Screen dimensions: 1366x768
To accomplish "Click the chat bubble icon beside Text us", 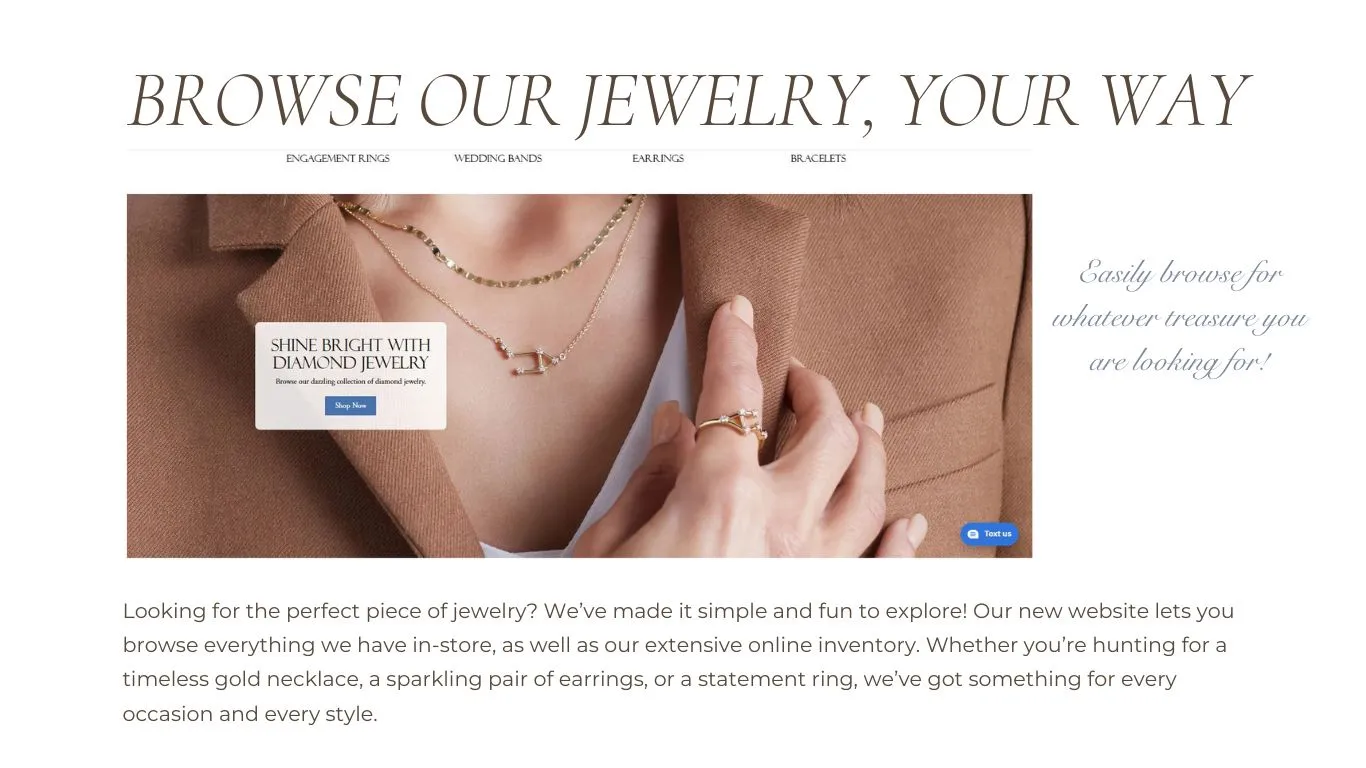I will [x=973, y=534].
